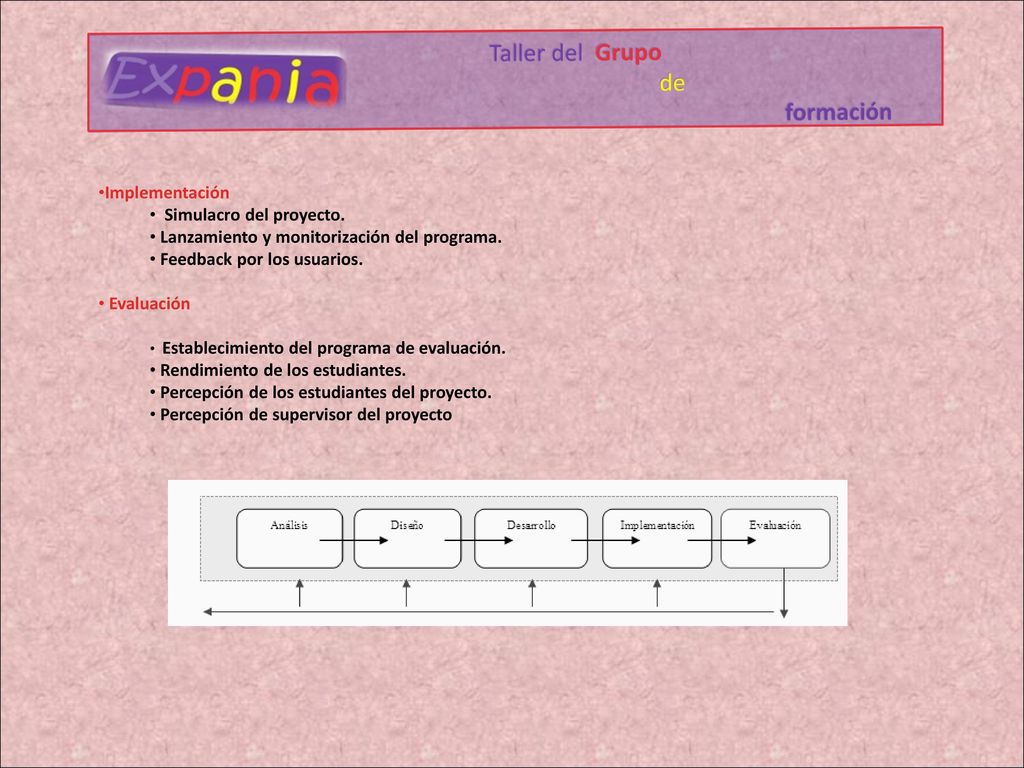Click the 'Desarrollo' box in the diagram
Image resolution: width=1024 pixels, height=768 pixels.
point(531,539)
